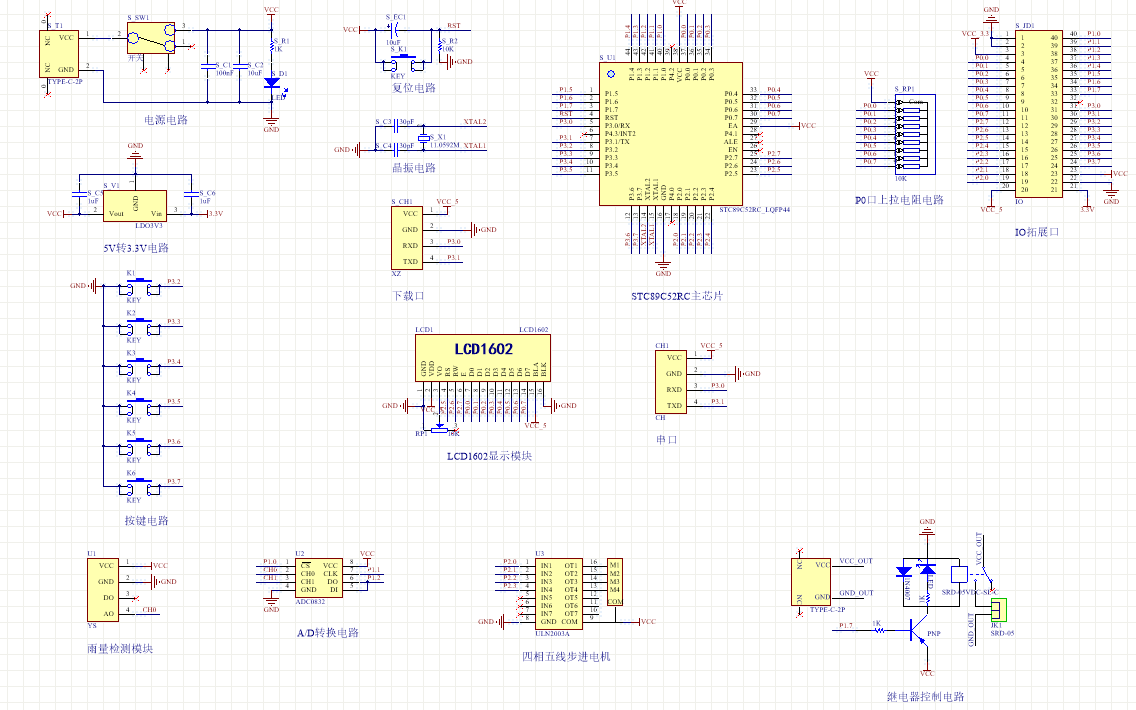Click the 'STC89C52RC主芯片' title
1136x710 pixels.
[x=677, y=296]
